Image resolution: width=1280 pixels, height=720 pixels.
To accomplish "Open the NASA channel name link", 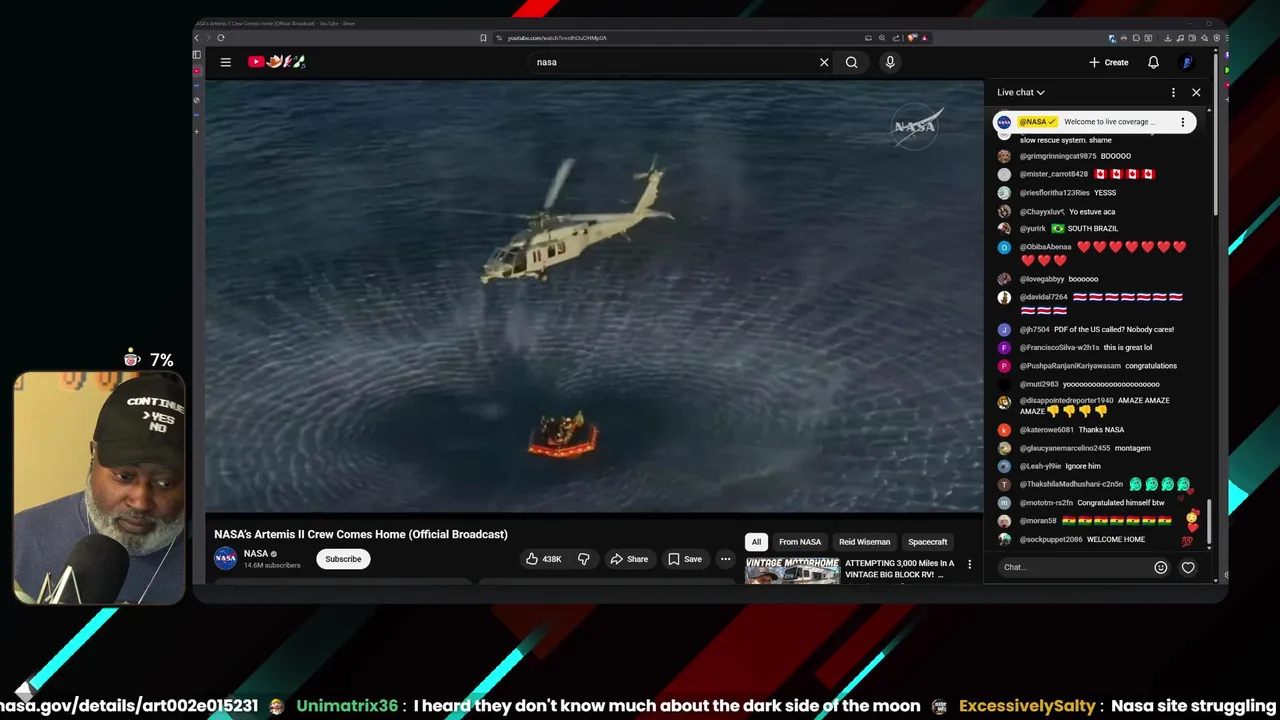I will click(256, 554).
